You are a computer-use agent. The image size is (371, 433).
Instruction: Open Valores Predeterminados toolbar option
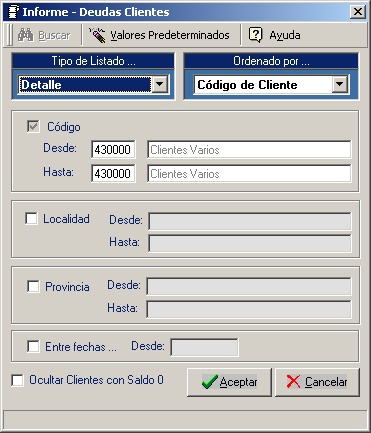tap(159, 35)
